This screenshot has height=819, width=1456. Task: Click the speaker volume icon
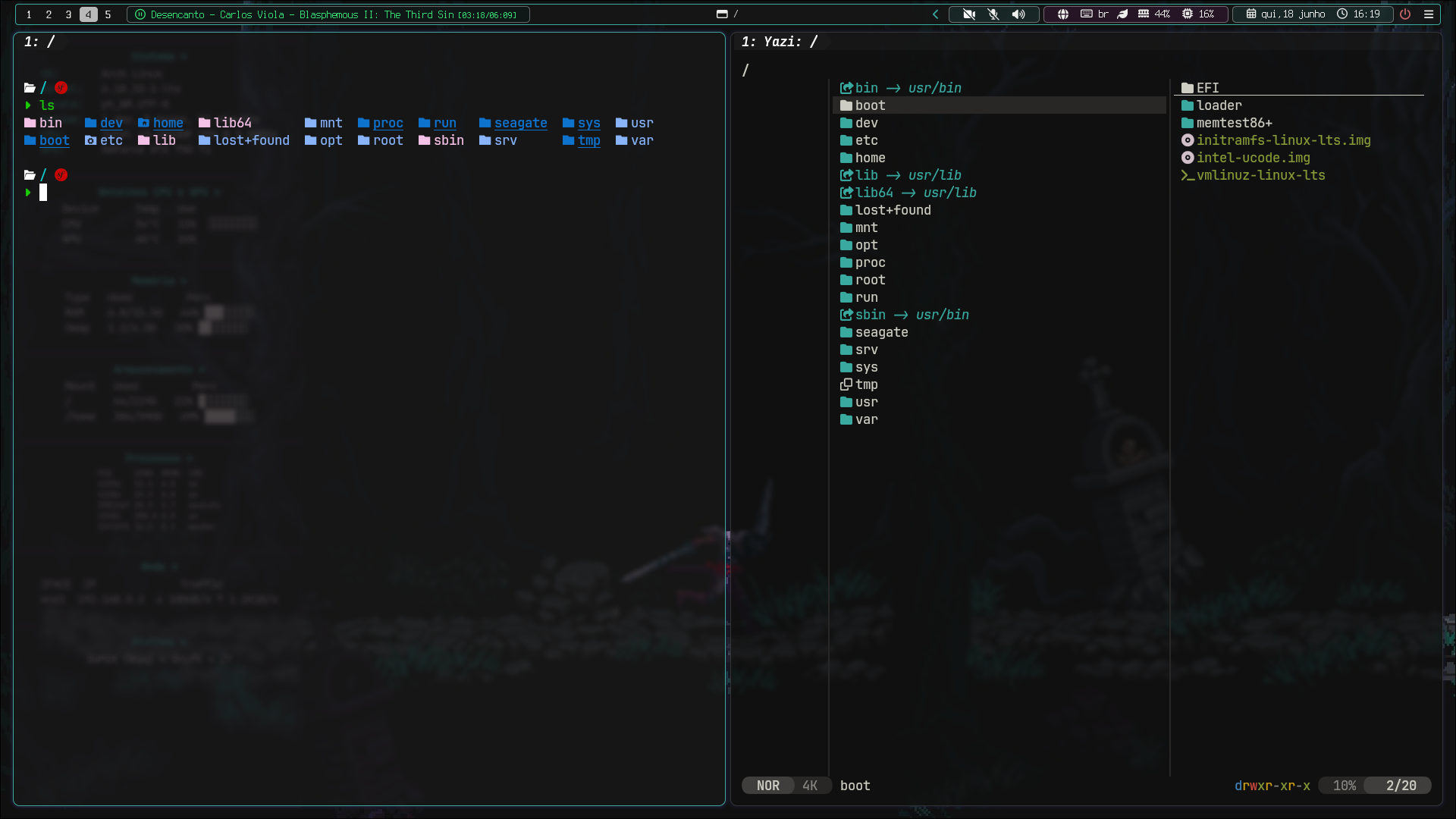point(1018,14)
